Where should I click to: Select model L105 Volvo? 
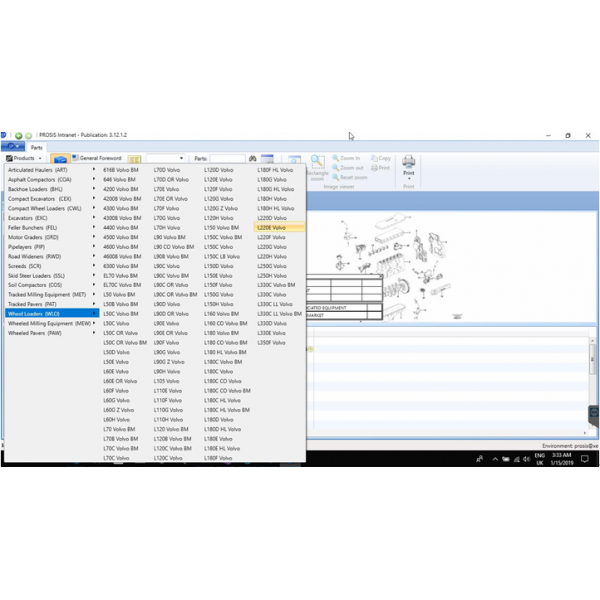166,381
